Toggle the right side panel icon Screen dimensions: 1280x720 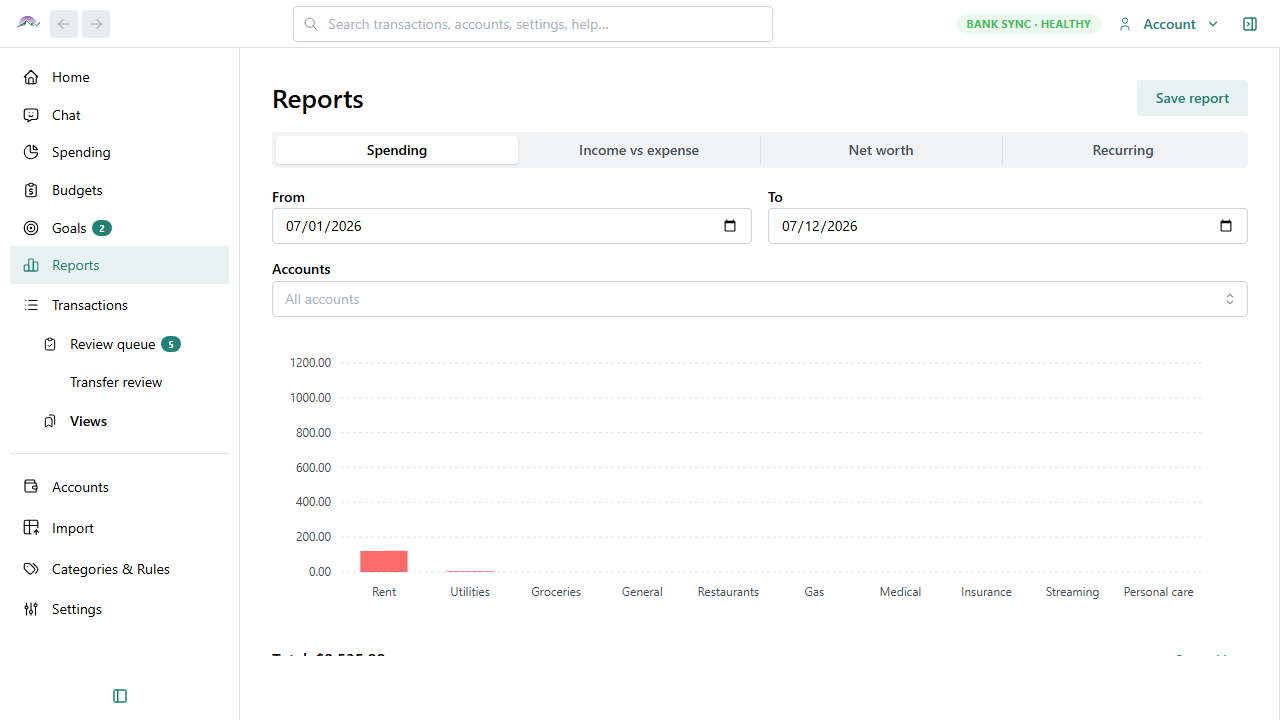[x=1250, y=24]
